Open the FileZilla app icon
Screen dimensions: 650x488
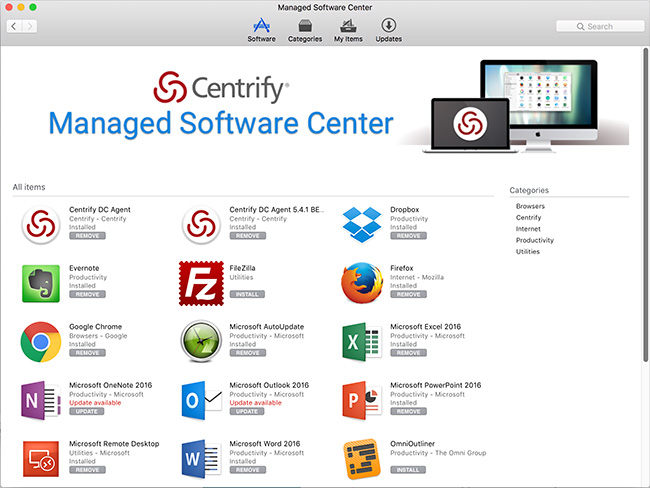(201, 283)
